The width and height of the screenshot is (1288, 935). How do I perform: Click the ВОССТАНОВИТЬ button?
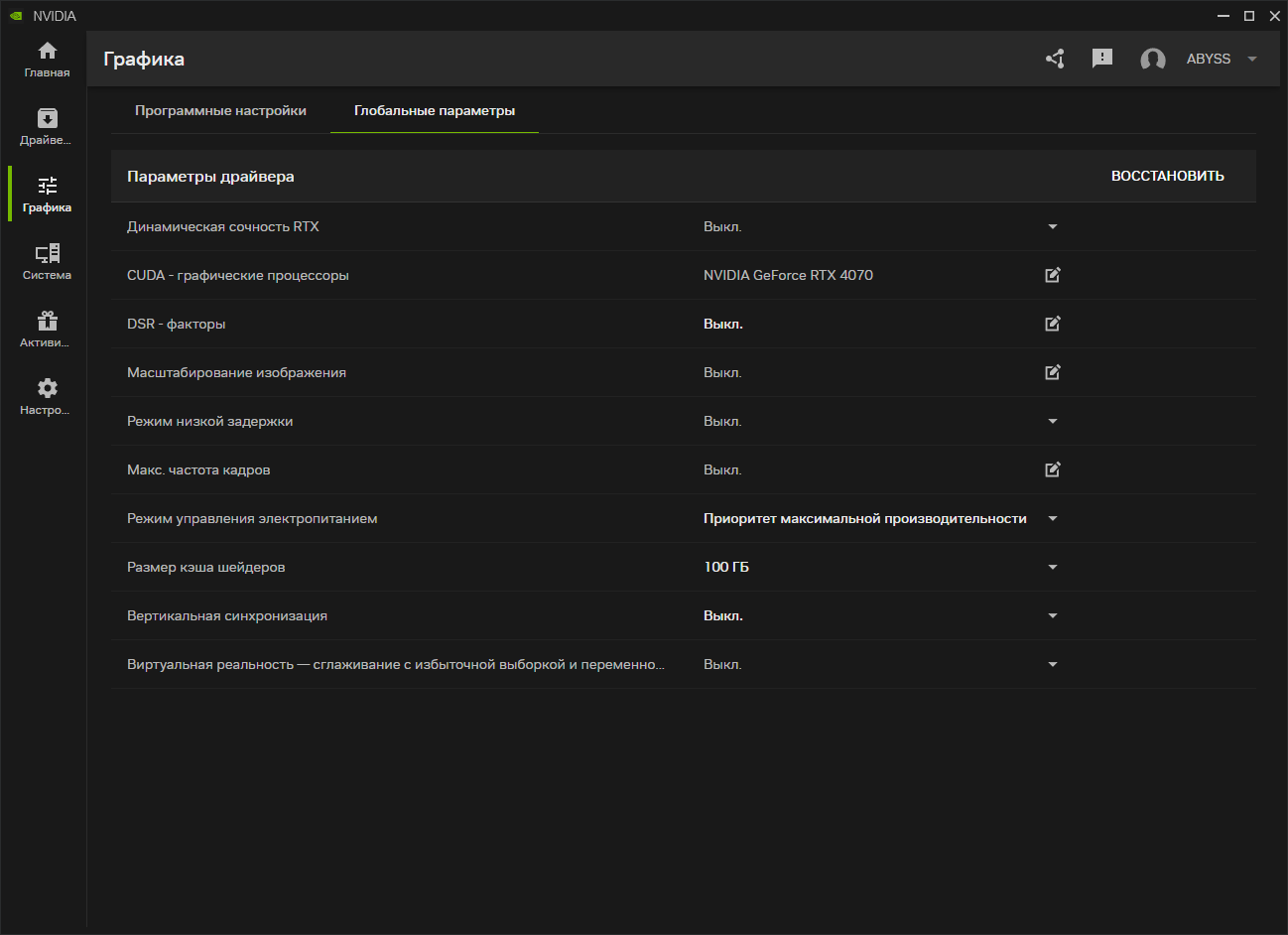pos(1167,176)
